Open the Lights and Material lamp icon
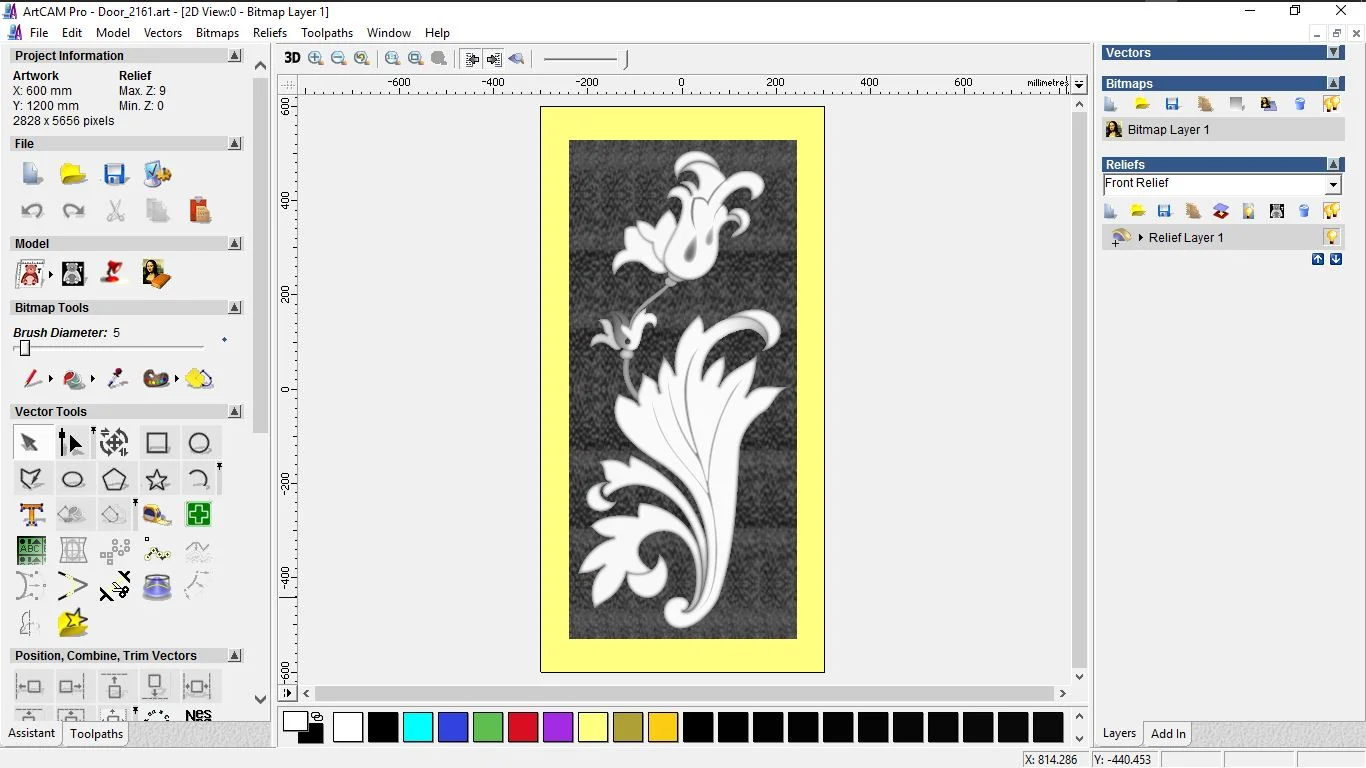The width and height of the screenshot is (1366, 768). [x=114, y=273]
